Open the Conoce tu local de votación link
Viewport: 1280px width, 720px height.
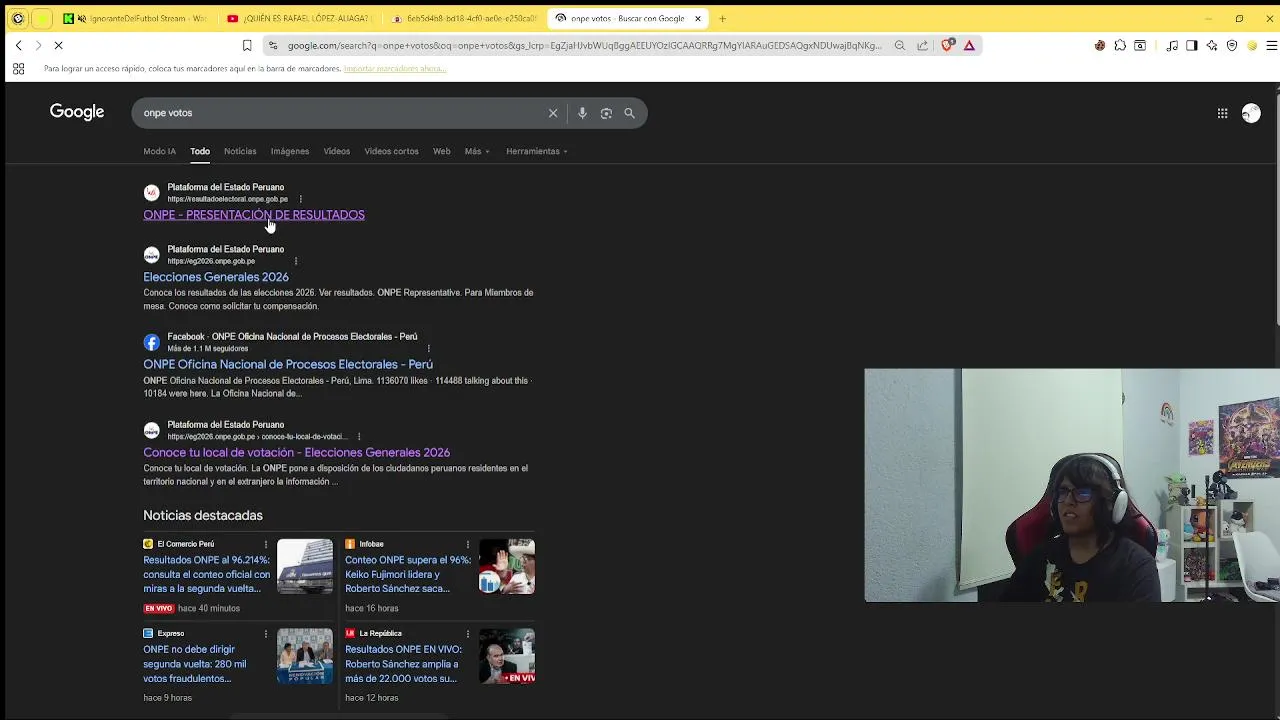[296, 453]
